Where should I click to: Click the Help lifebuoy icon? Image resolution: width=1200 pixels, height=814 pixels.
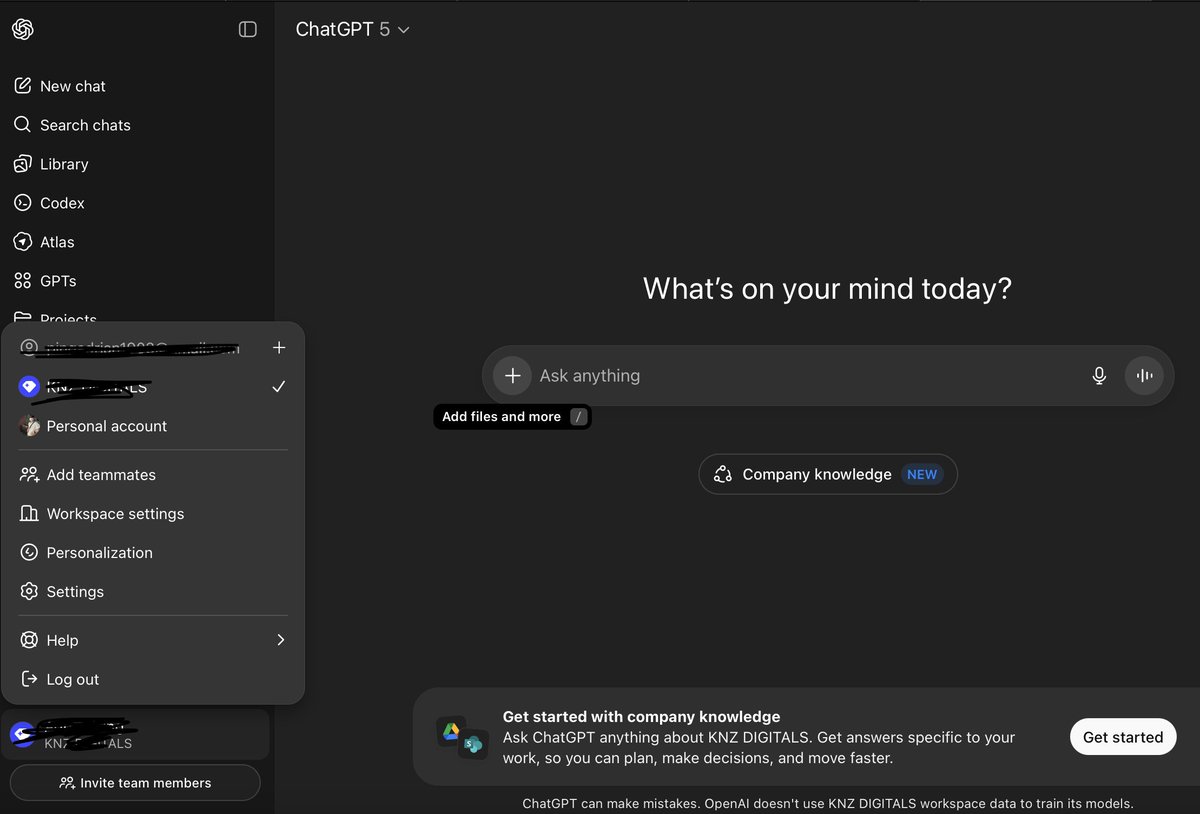tap(29, 640)
